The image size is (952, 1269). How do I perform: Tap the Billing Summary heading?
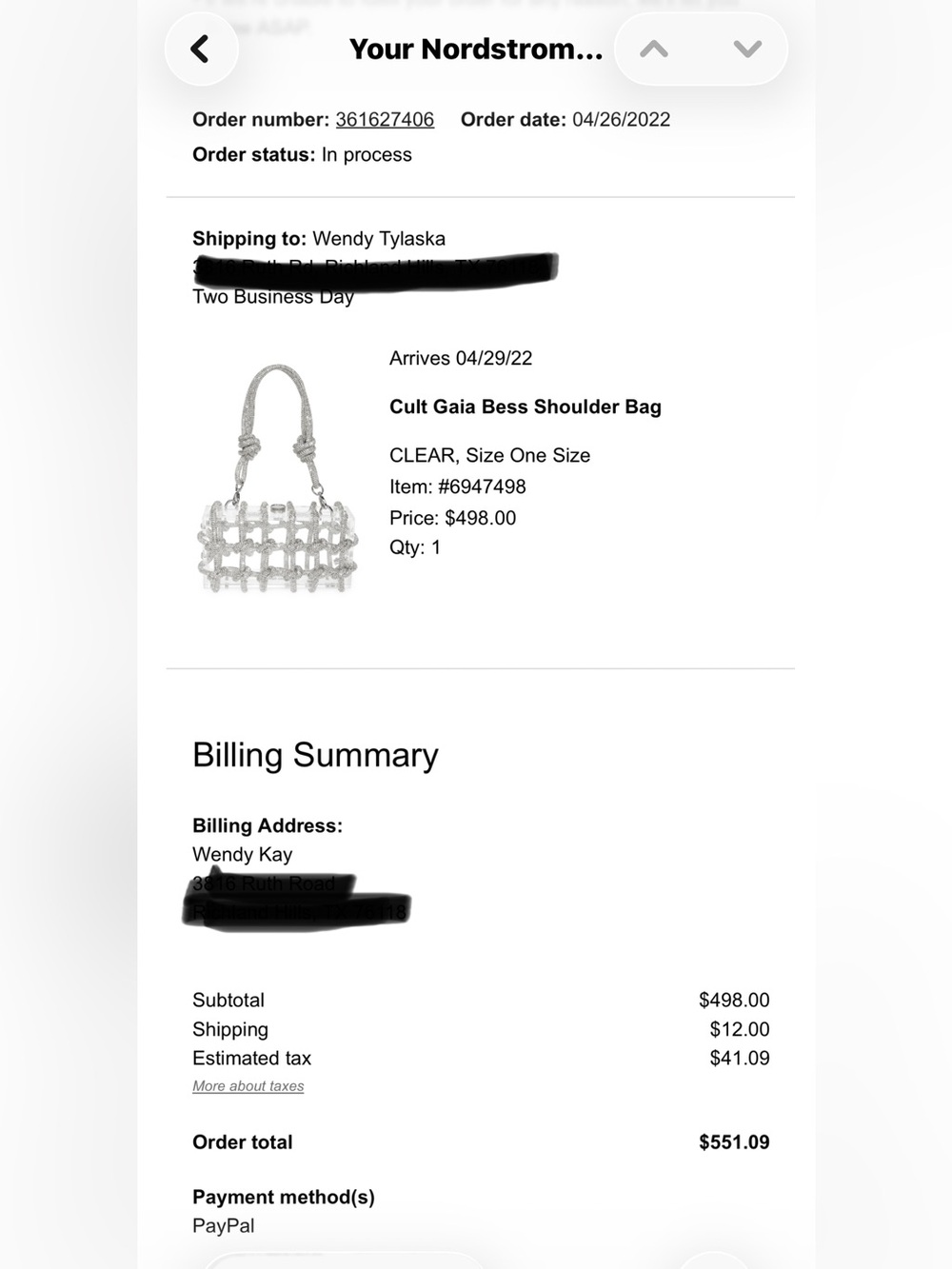[x=315, y=755]
